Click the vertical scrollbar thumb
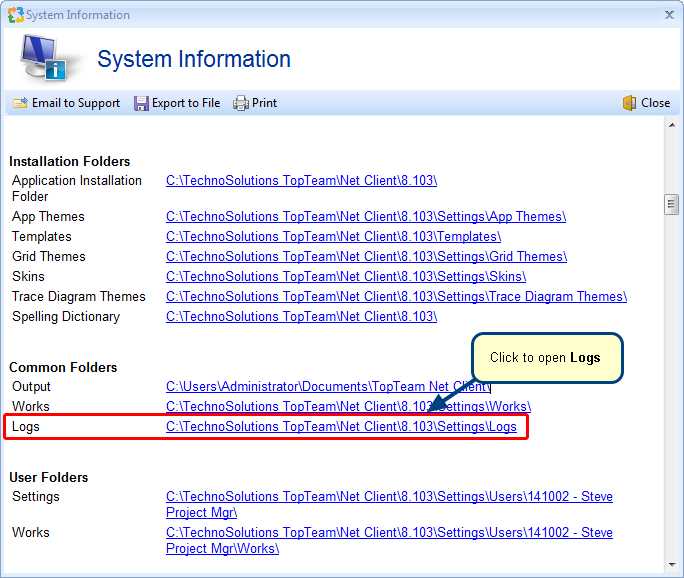Viewport: 684px width, 578px height. point(672,204)
